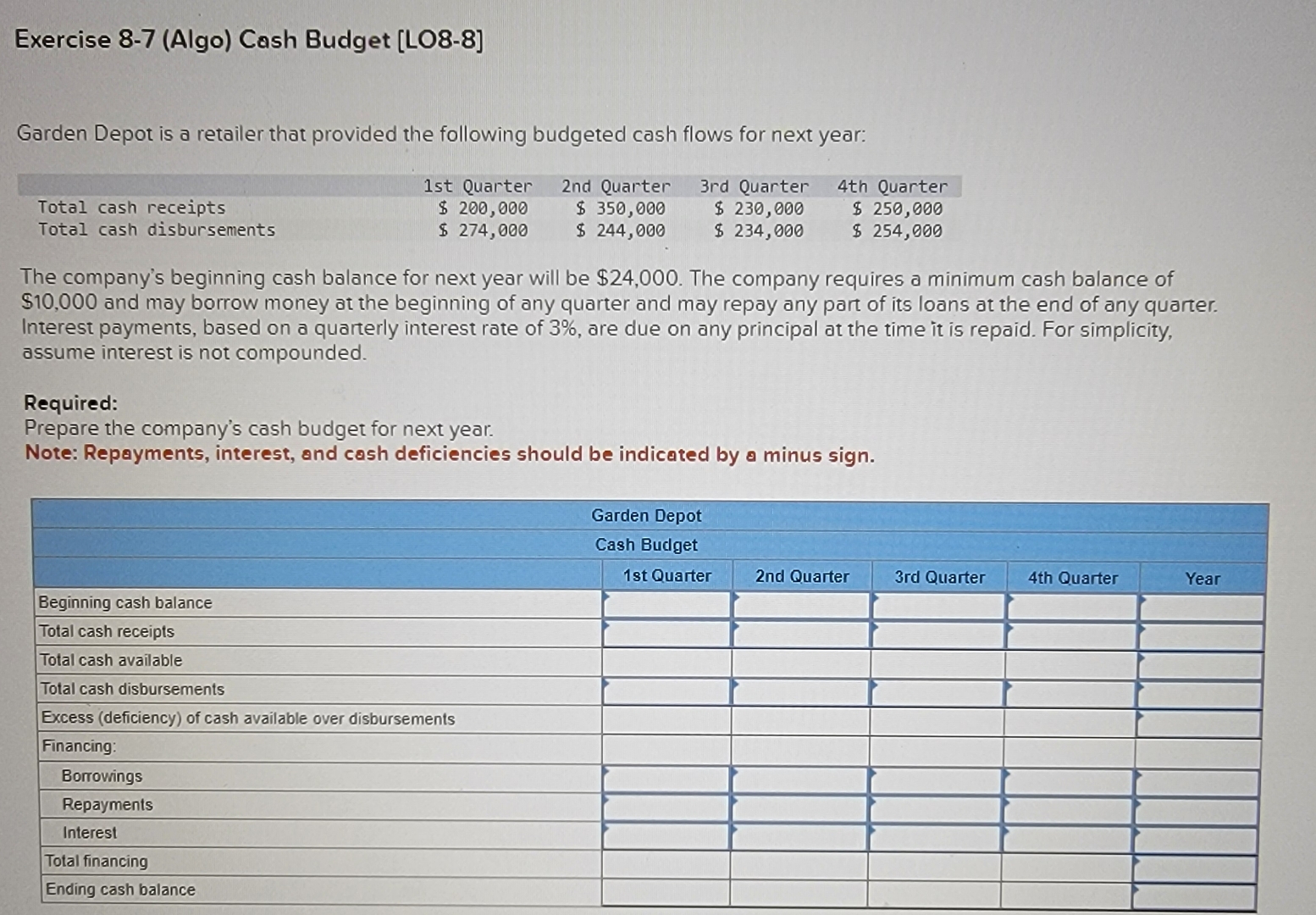
Task: Select the Total cash receipts 2nd Quarter cell
Action: [x=800, y=632]
